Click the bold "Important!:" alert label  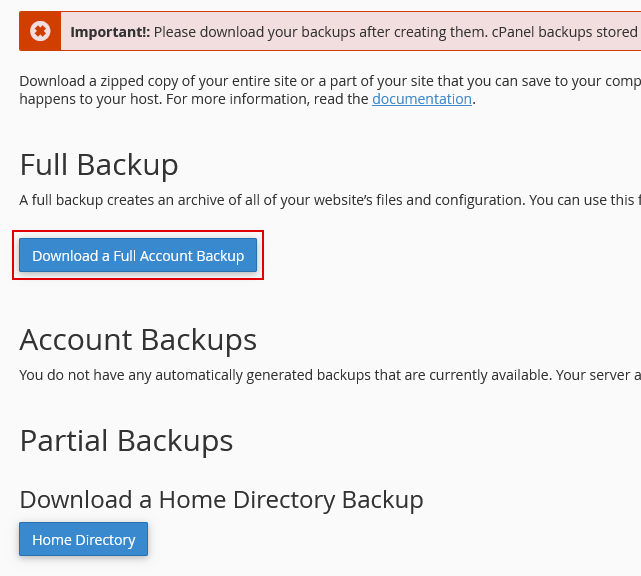pos(110,32)
